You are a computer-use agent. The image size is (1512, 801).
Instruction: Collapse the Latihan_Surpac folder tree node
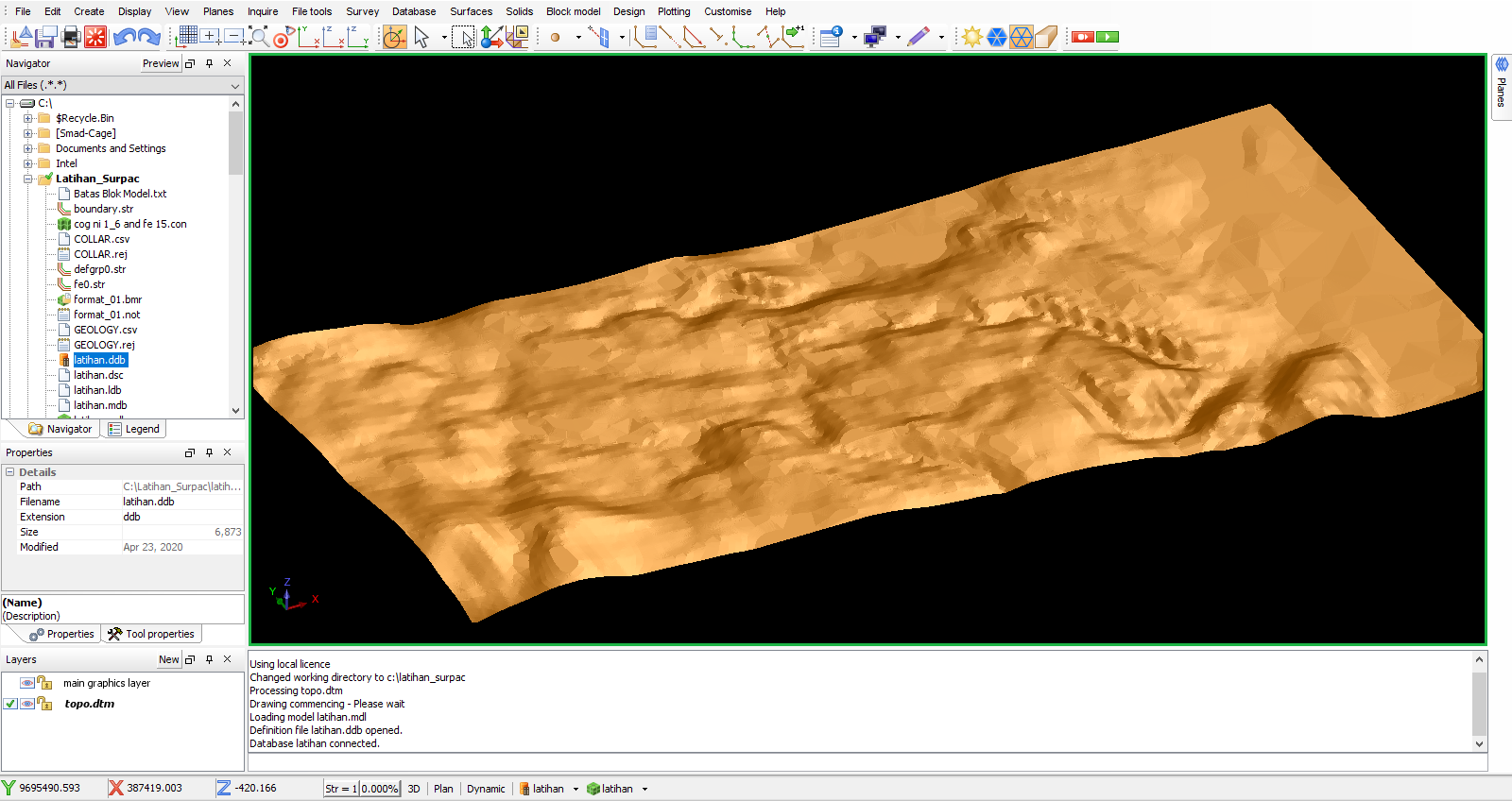pos(28,179)
